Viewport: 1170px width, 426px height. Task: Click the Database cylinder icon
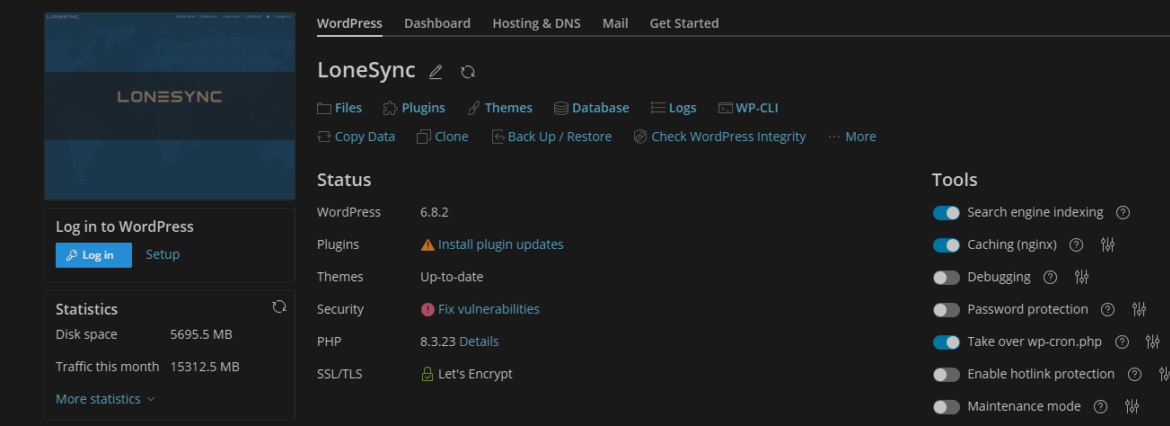point(561,108)
